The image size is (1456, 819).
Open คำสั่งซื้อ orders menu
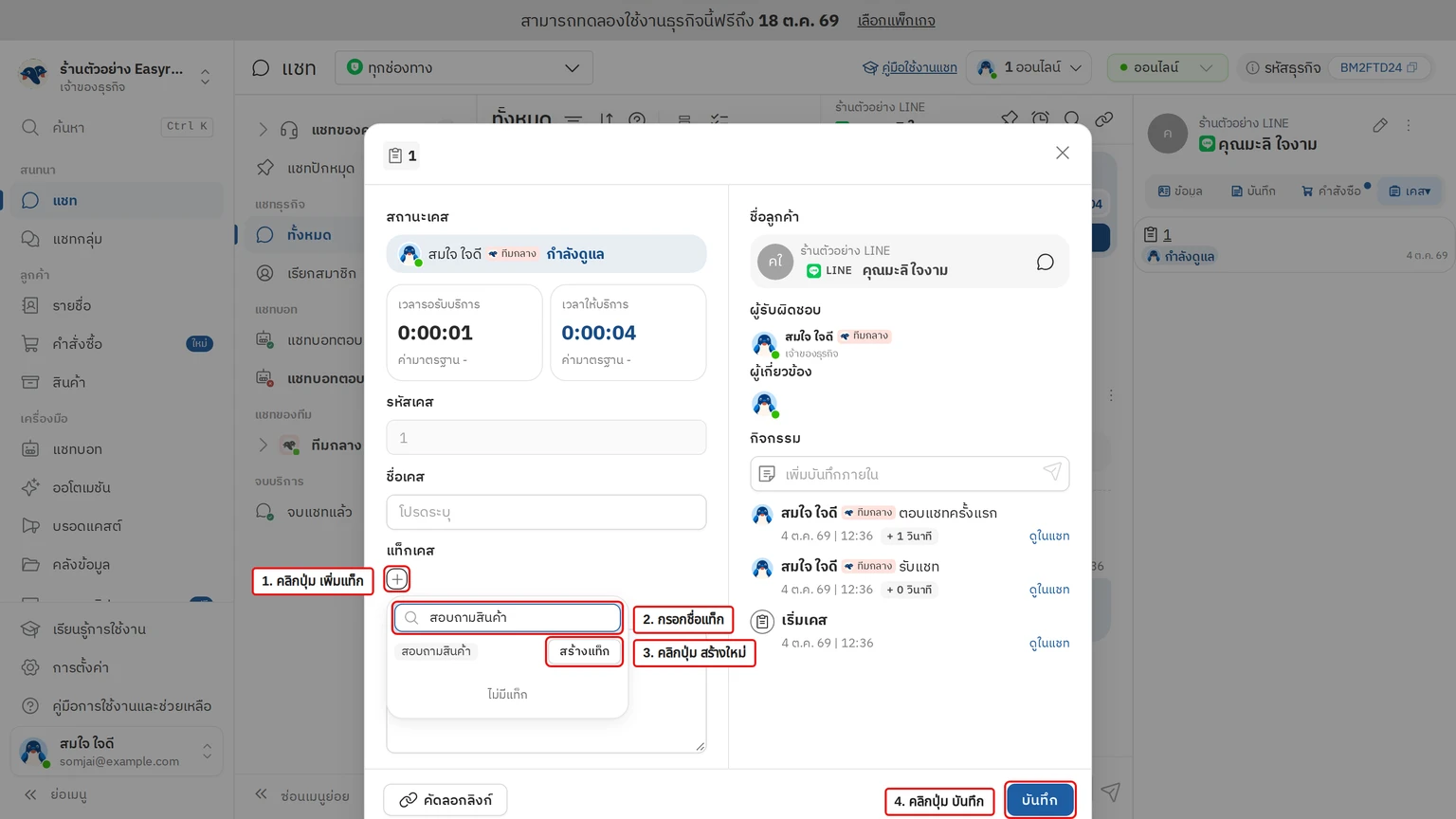tap(117, 343)
